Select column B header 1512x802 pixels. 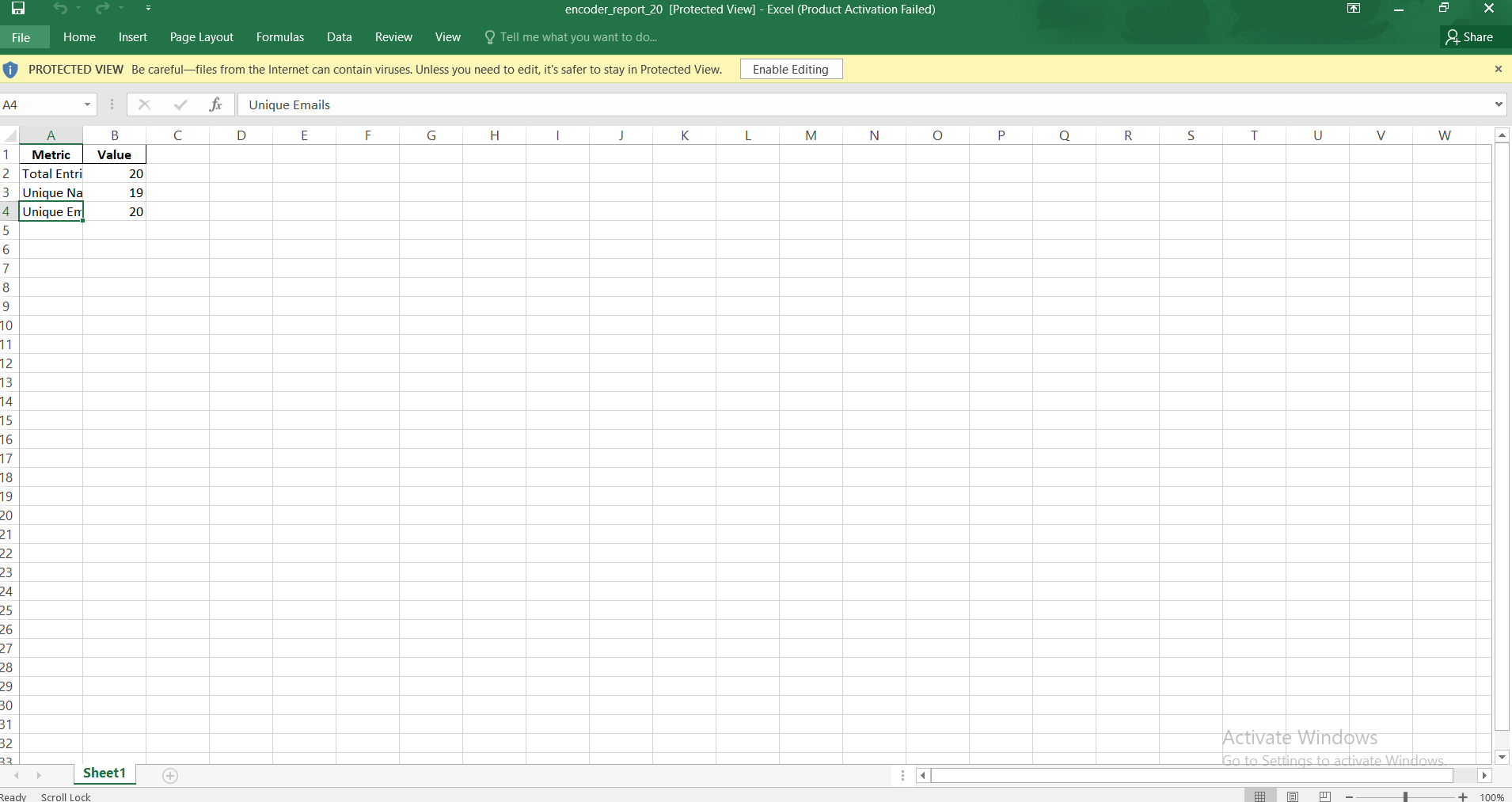click(115, 135)
